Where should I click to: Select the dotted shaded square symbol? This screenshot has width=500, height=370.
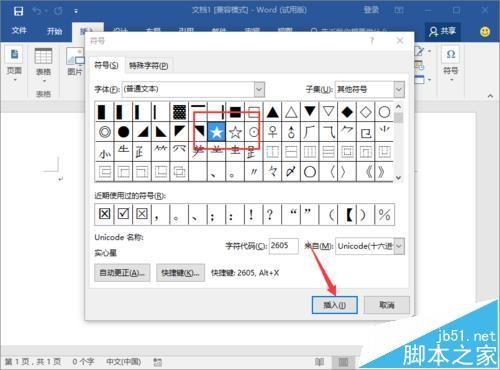click(180, 112)
